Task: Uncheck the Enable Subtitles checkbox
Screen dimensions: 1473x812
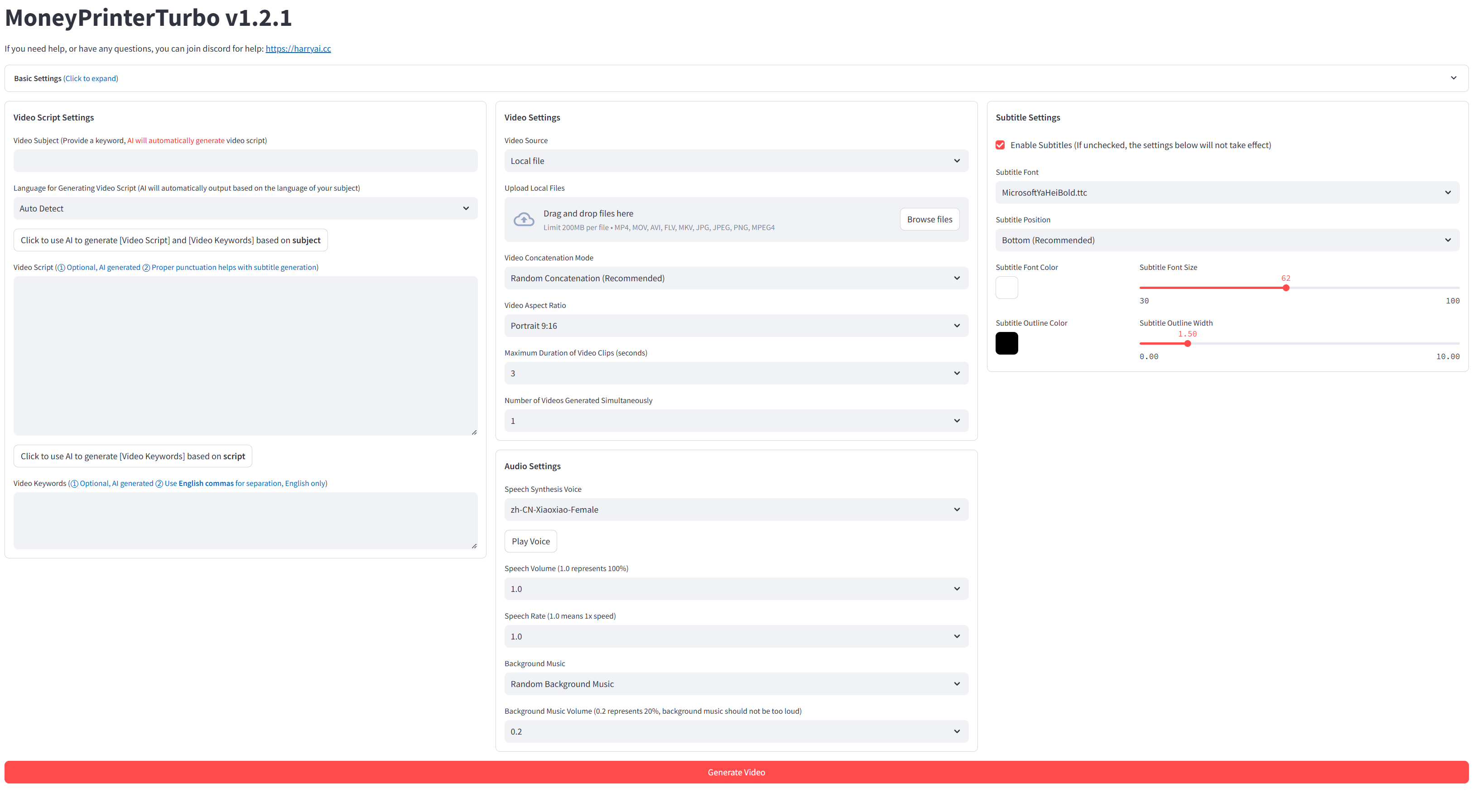Action: (x=1000, y=145)
